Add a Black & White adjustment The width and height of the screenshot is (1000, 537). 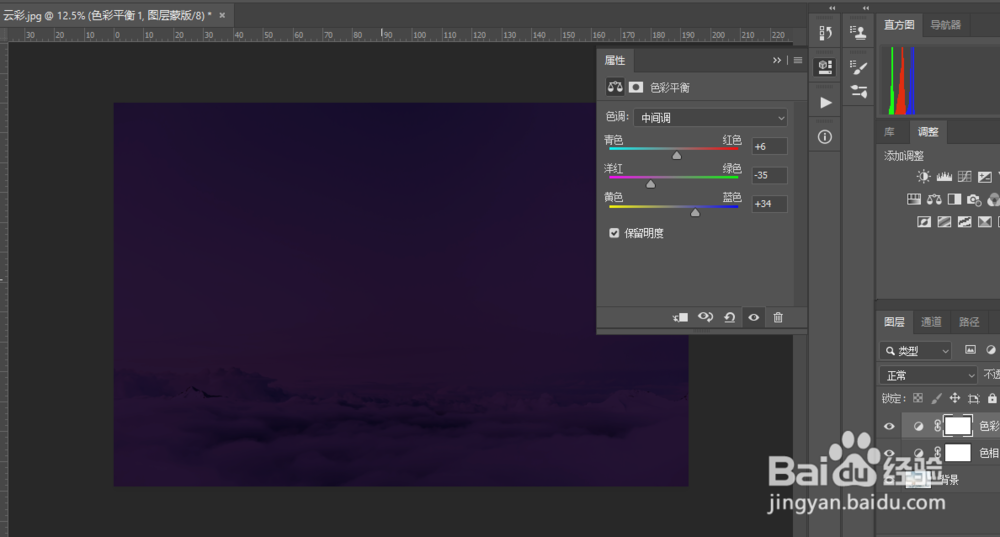[x=954, y=200]
